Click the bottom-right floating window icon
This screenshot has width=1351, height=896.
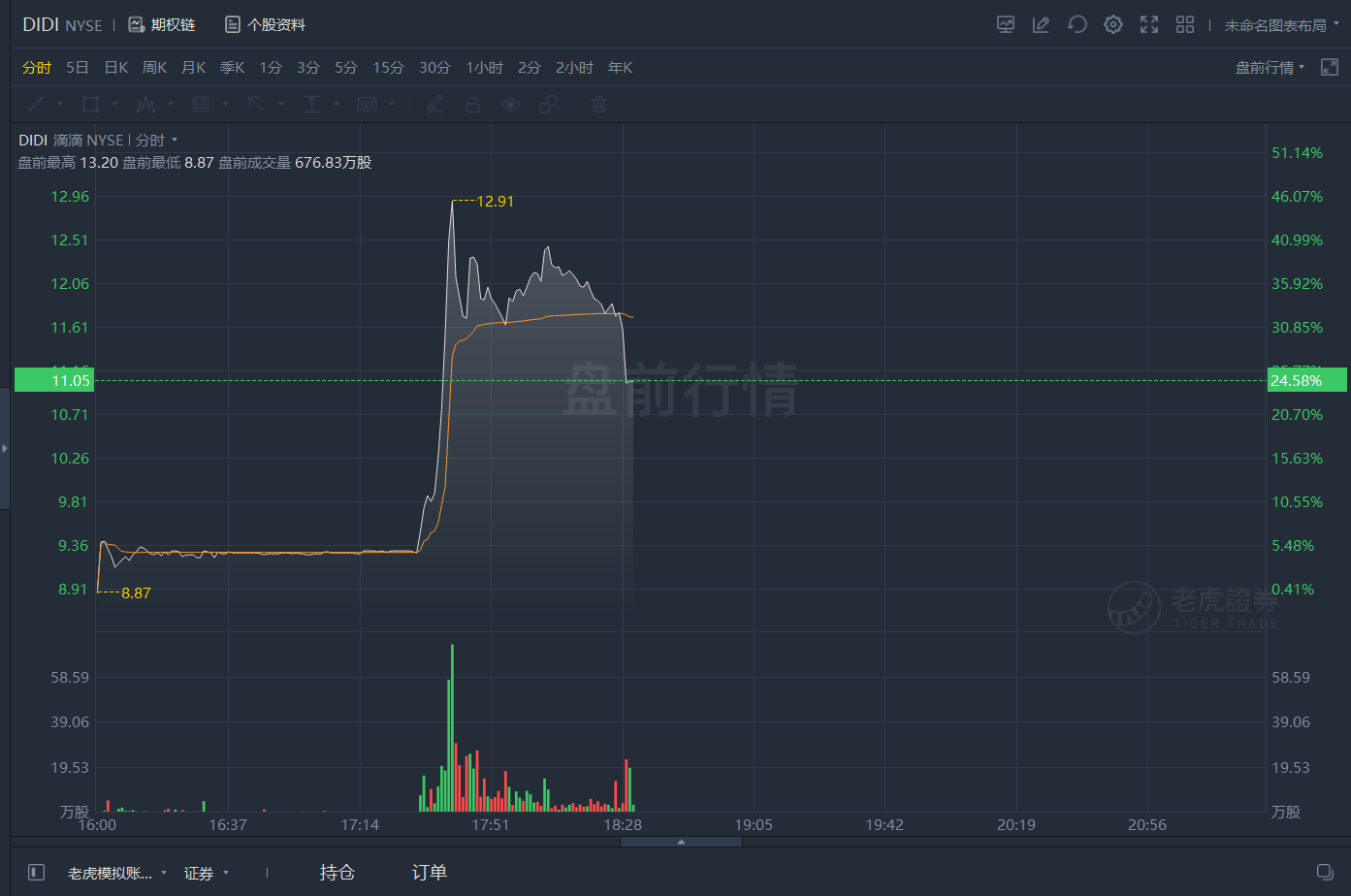pyautogui.click(x=1325, y=872)
